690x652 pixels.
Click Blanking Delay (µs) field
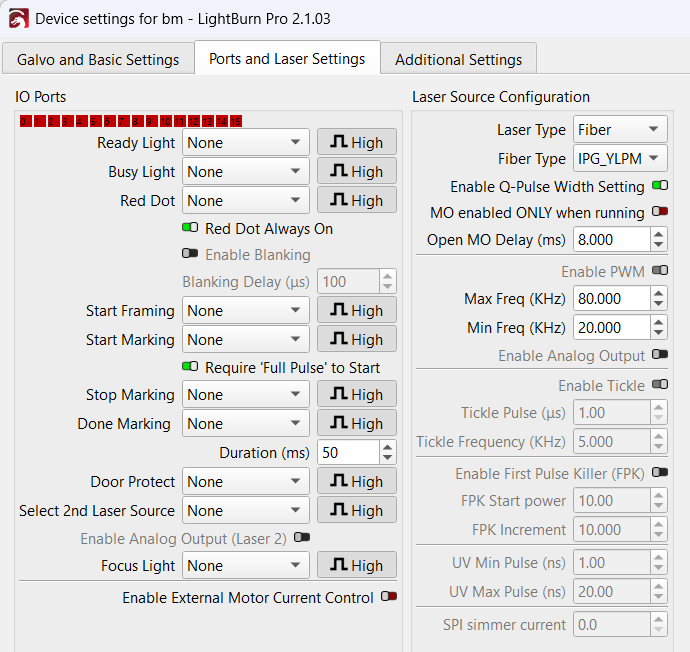[x=348, y=281]
